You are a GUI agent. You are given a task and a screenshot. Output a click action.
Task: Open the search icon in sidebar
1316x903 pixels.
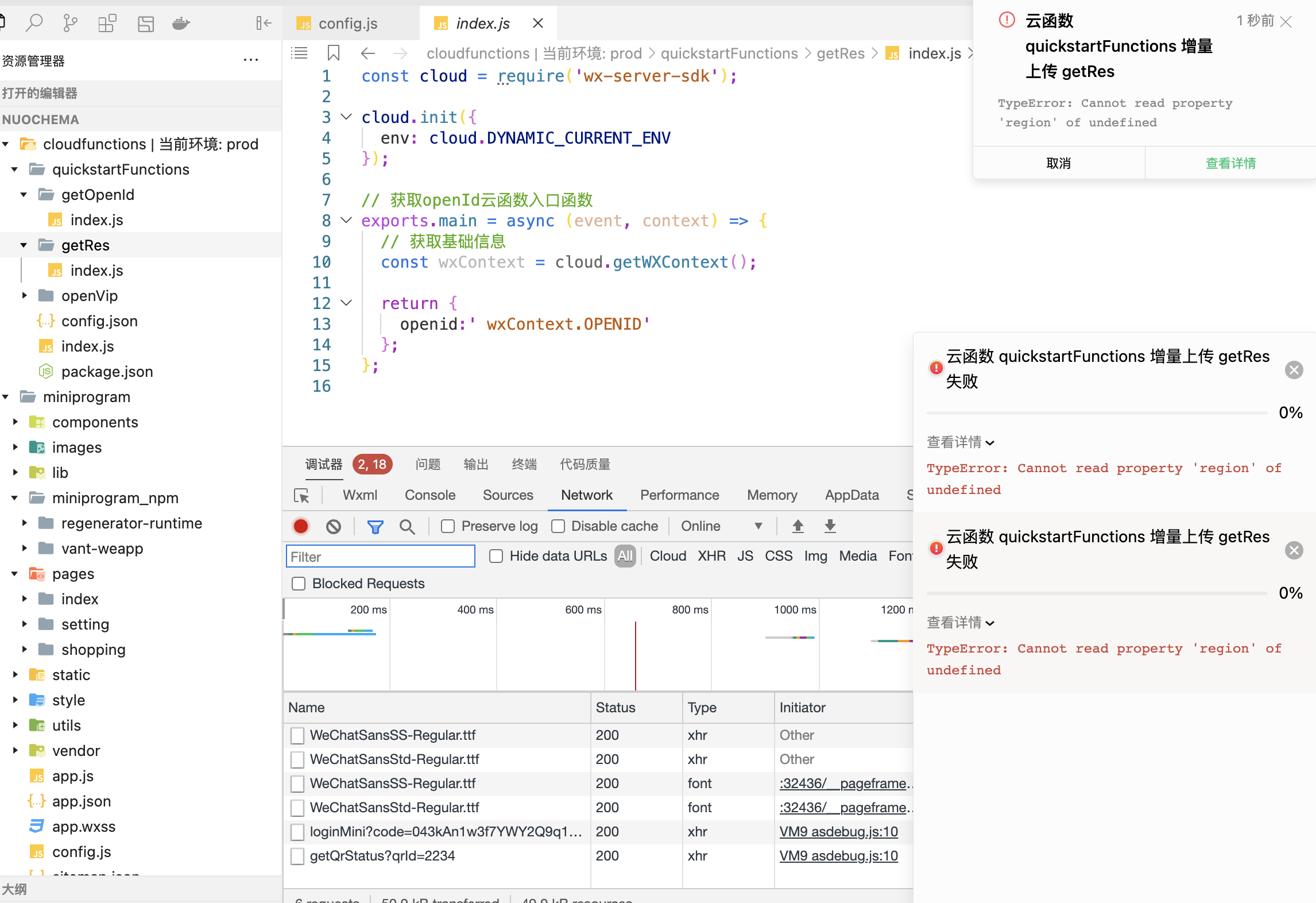pyautogui.click(x=34, y=23)
